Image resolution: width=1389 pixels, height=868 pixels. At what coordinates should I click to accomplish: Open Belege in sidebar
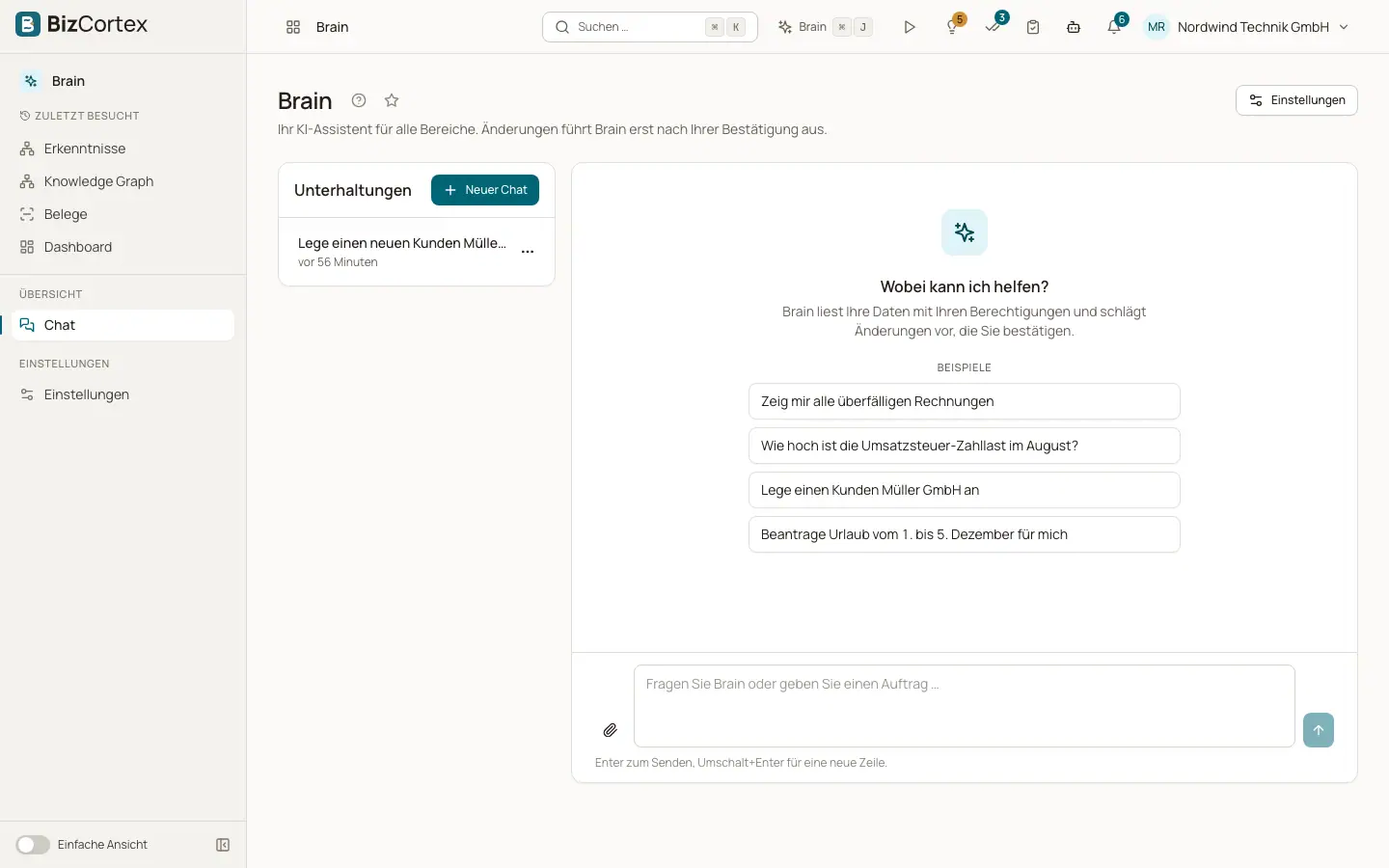click(x=123, y=214)
